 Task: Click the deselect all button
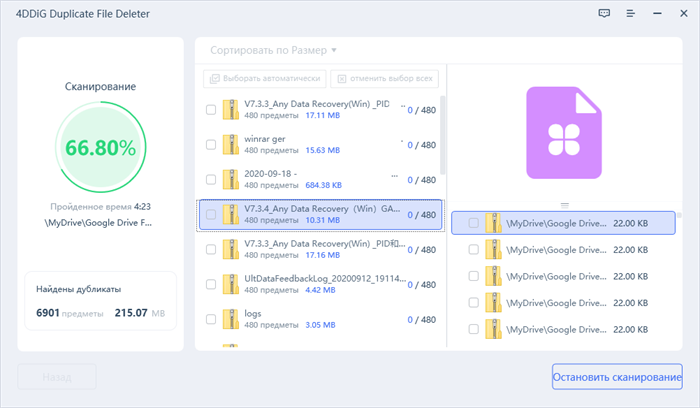point(384,79)
